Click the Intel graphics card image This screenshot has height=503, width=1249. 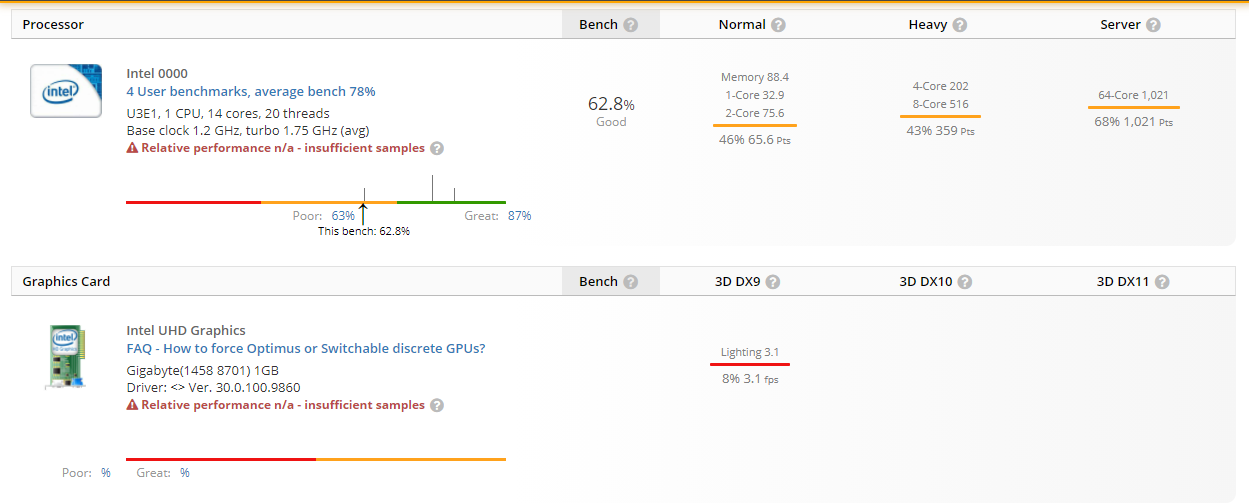[x=66, y=356]
